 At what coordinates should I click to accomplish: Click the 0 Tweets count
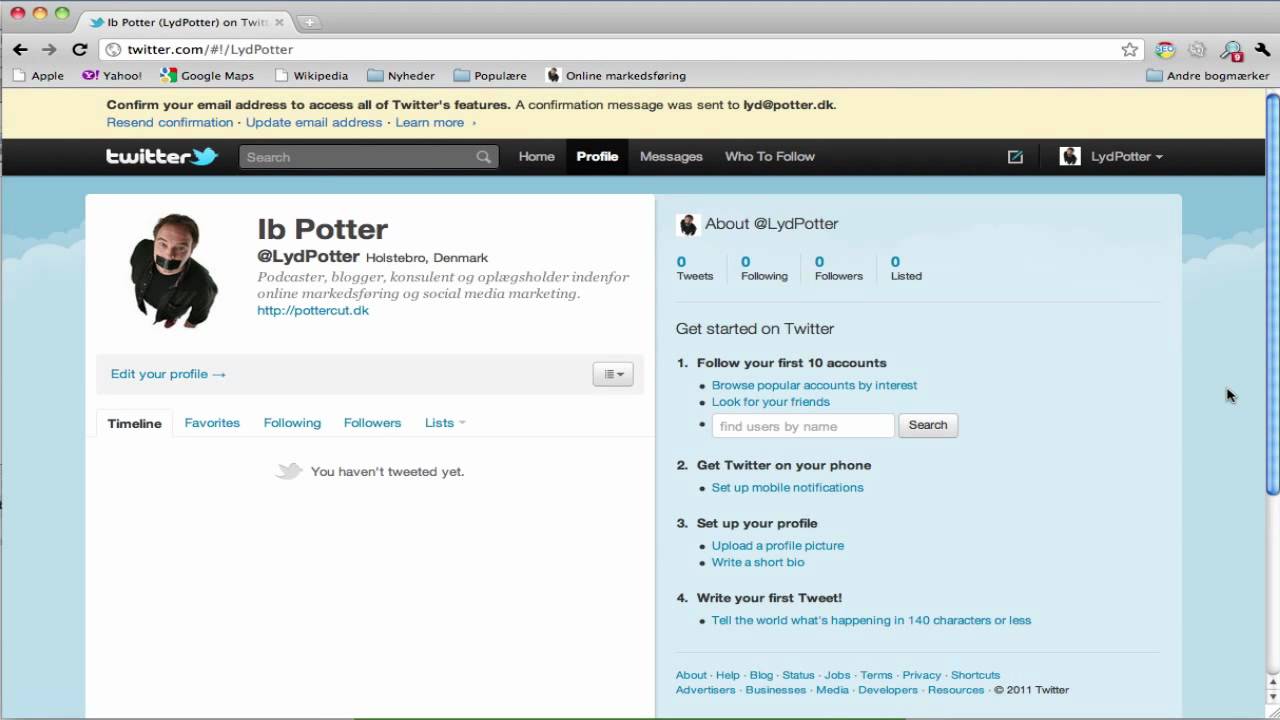click(x=694, y=268)
